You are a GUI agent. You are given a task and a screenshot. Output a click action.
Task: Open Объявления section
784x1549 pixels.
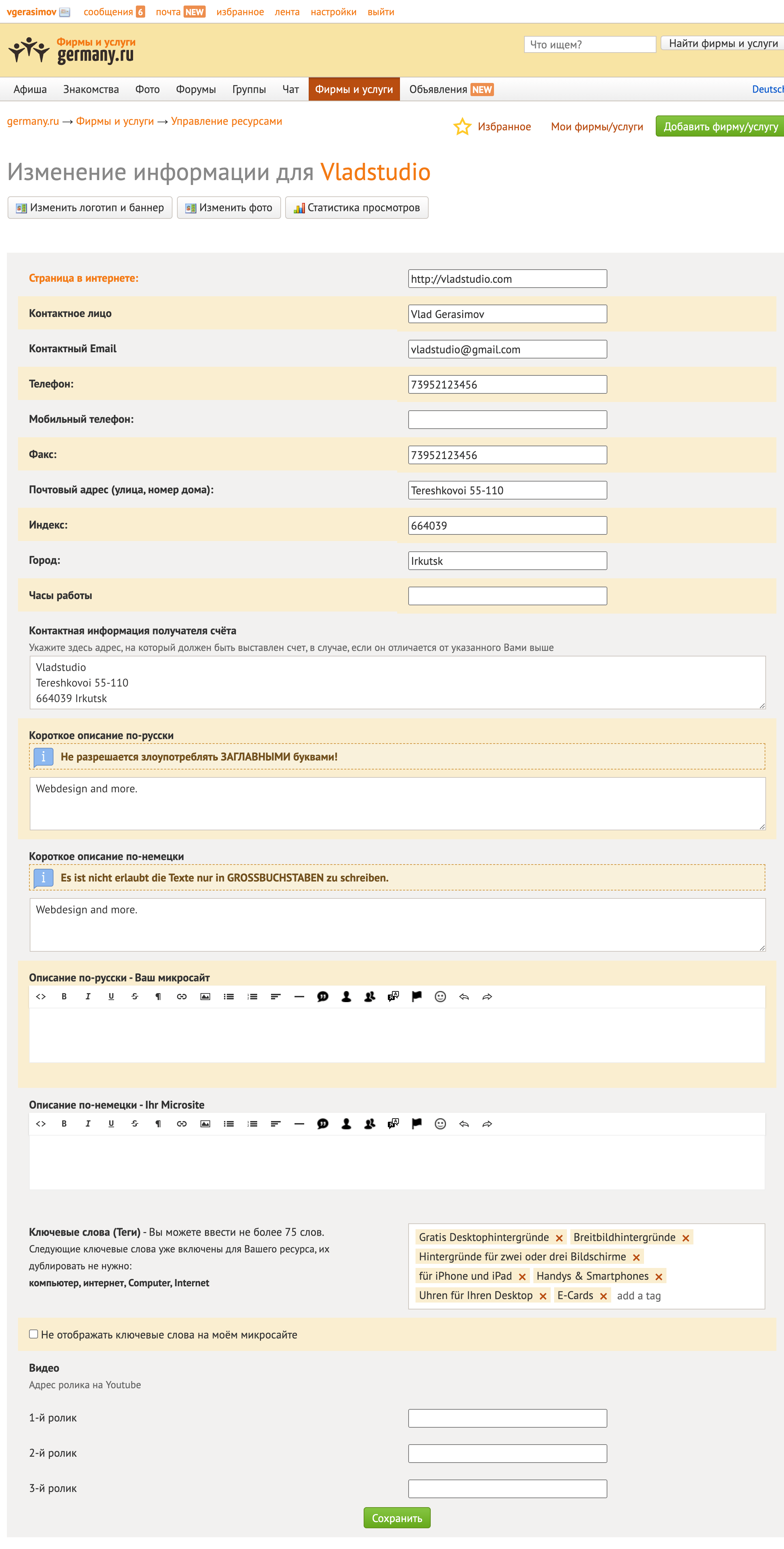pyautogui.click(x=451, y=89)
